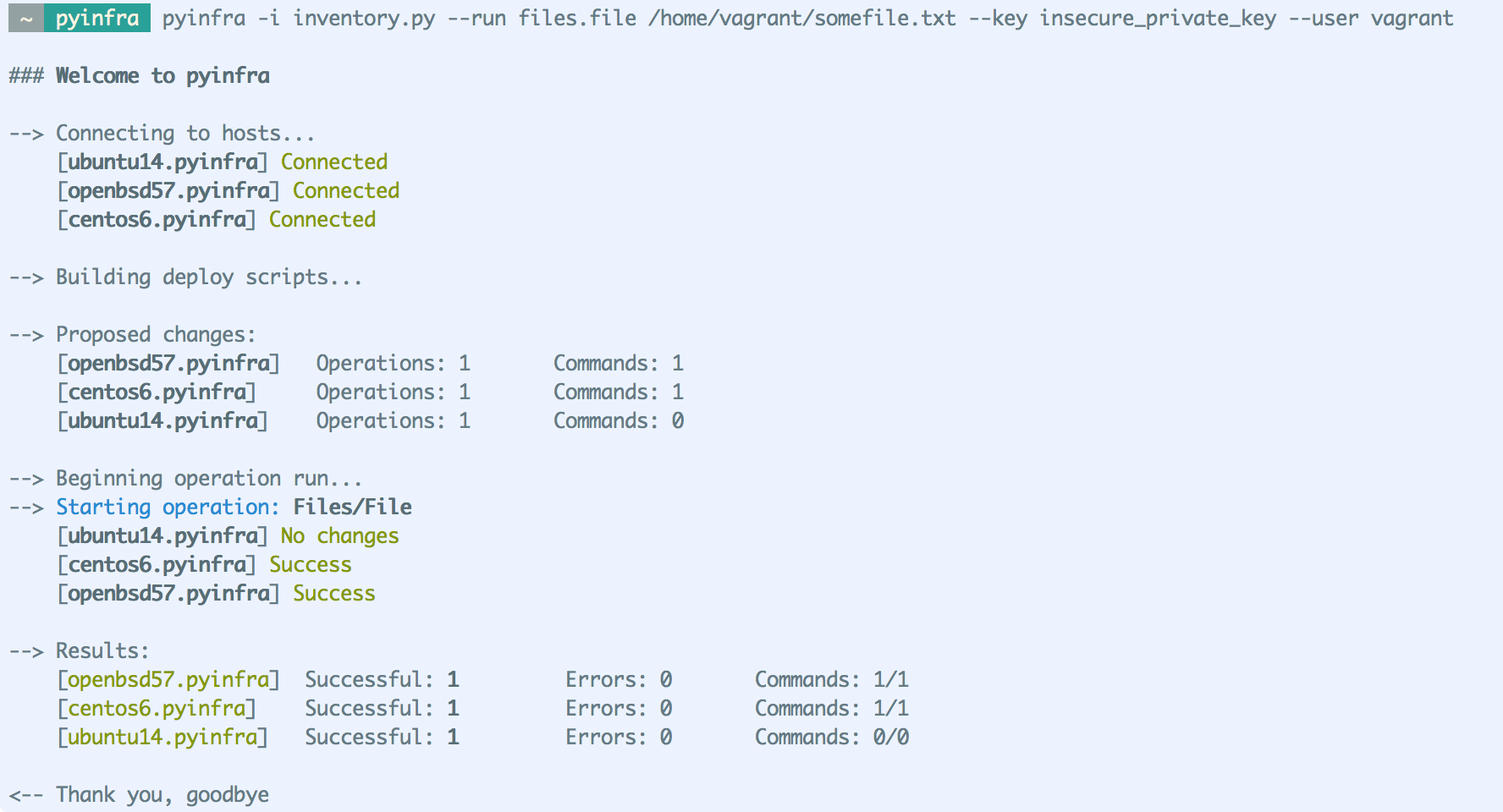The height and width of the screenshot is (812, 1503).
Task: Click the 'Connecting to hosts...' line
Action: coord(184,133)
